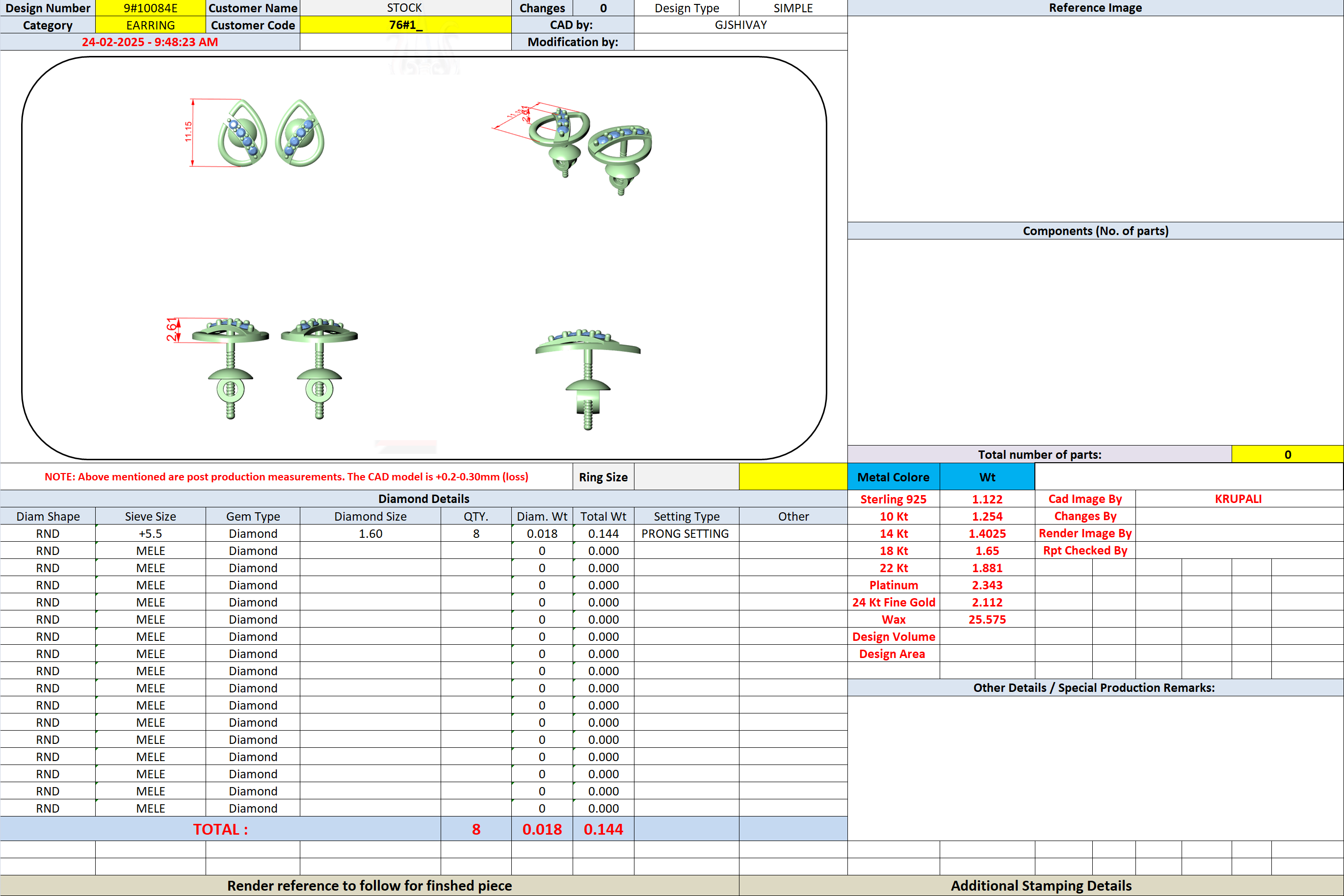
Task: Select the Design Type value SIMPLE
Action: [793, 8]
